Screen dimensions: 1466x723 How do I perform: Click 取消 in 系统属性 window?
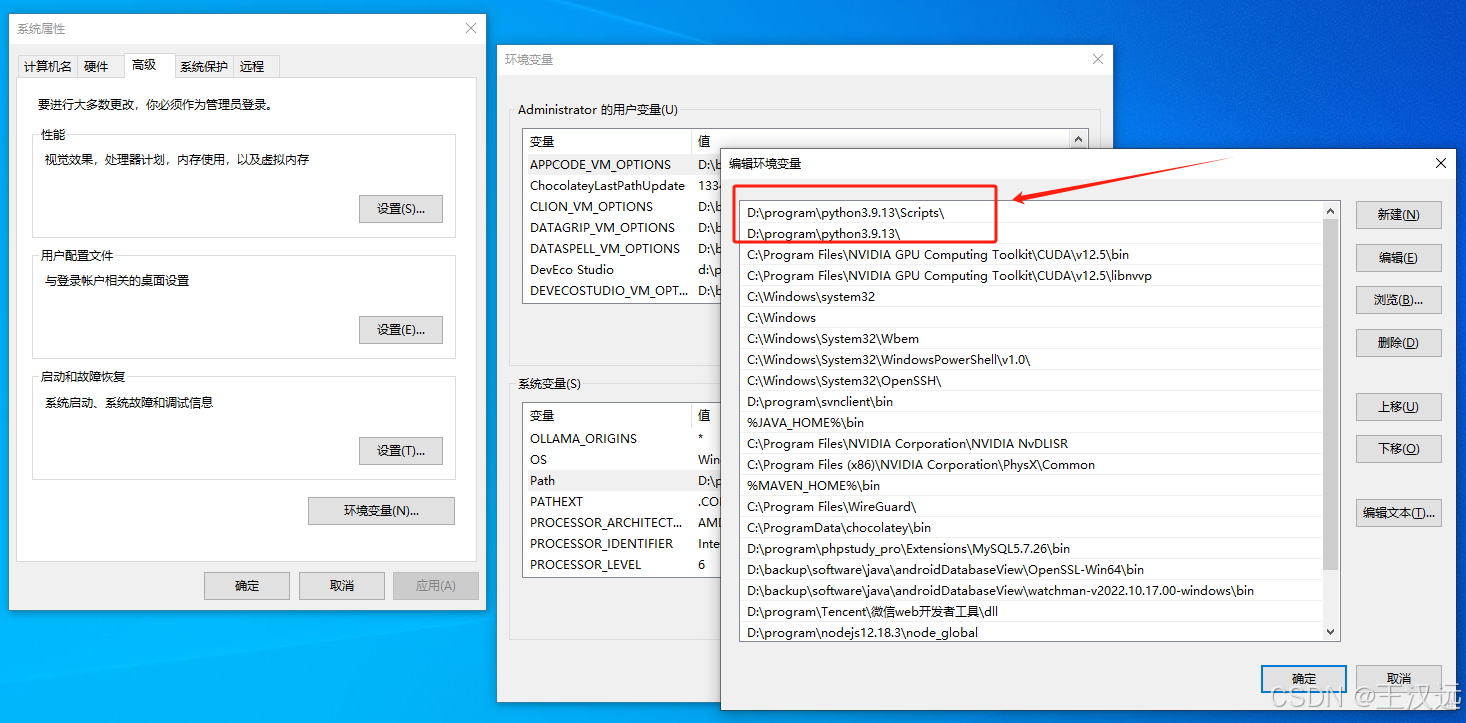click(x=342, y=586)
